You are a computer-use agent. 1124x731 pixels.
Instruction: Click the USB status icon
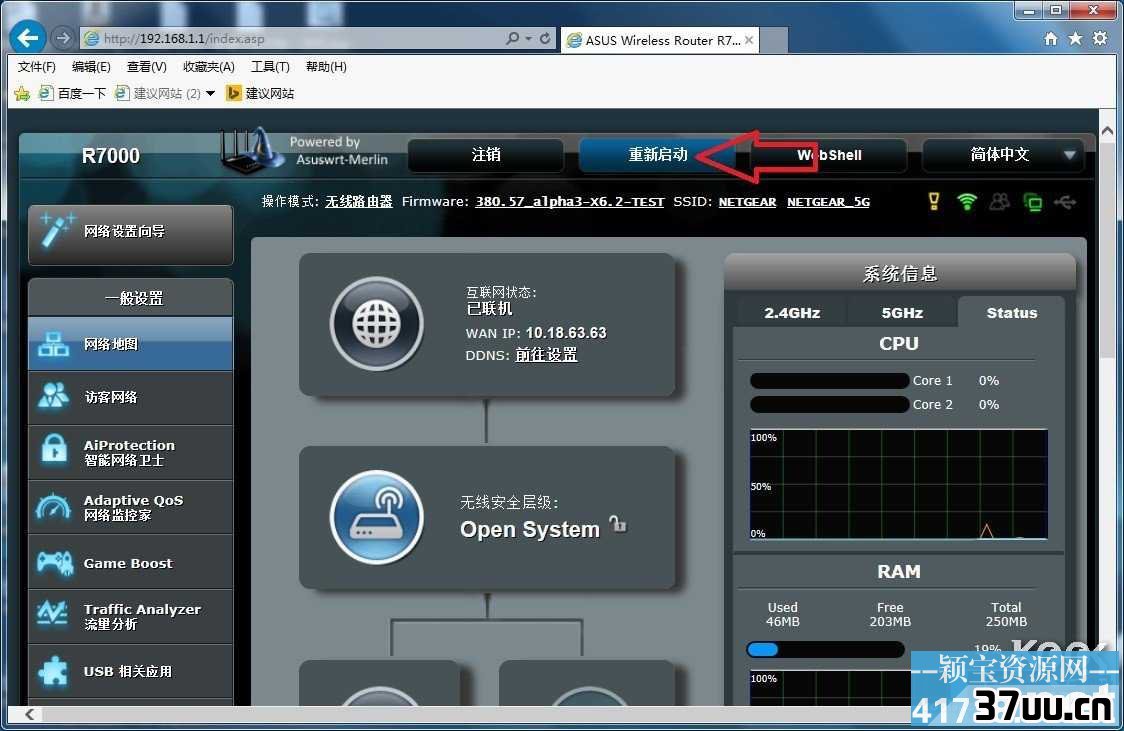(1065, 203)
